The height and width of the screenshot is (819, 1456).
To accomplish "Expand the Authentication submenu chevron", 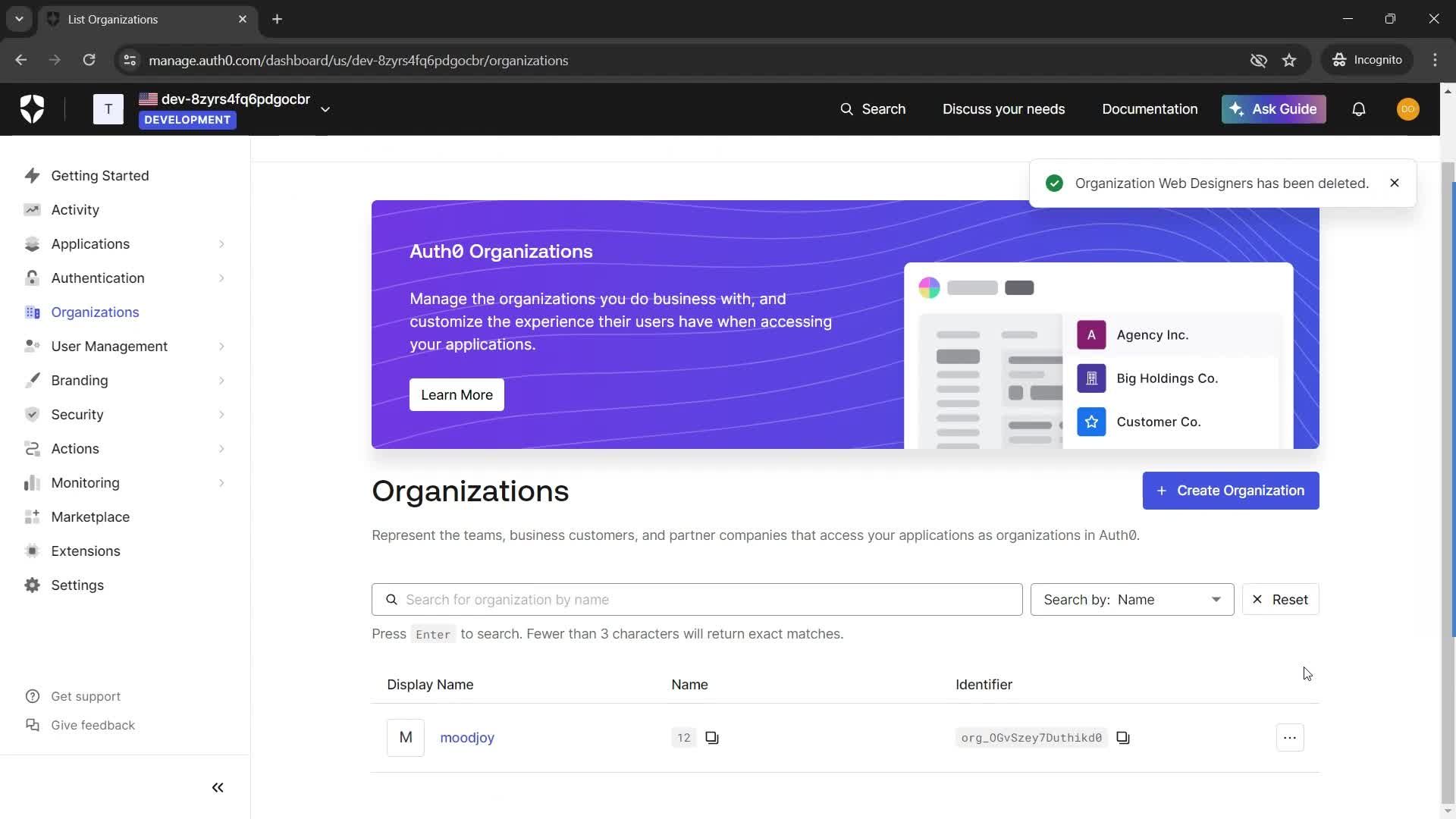I will coord(221,278).
